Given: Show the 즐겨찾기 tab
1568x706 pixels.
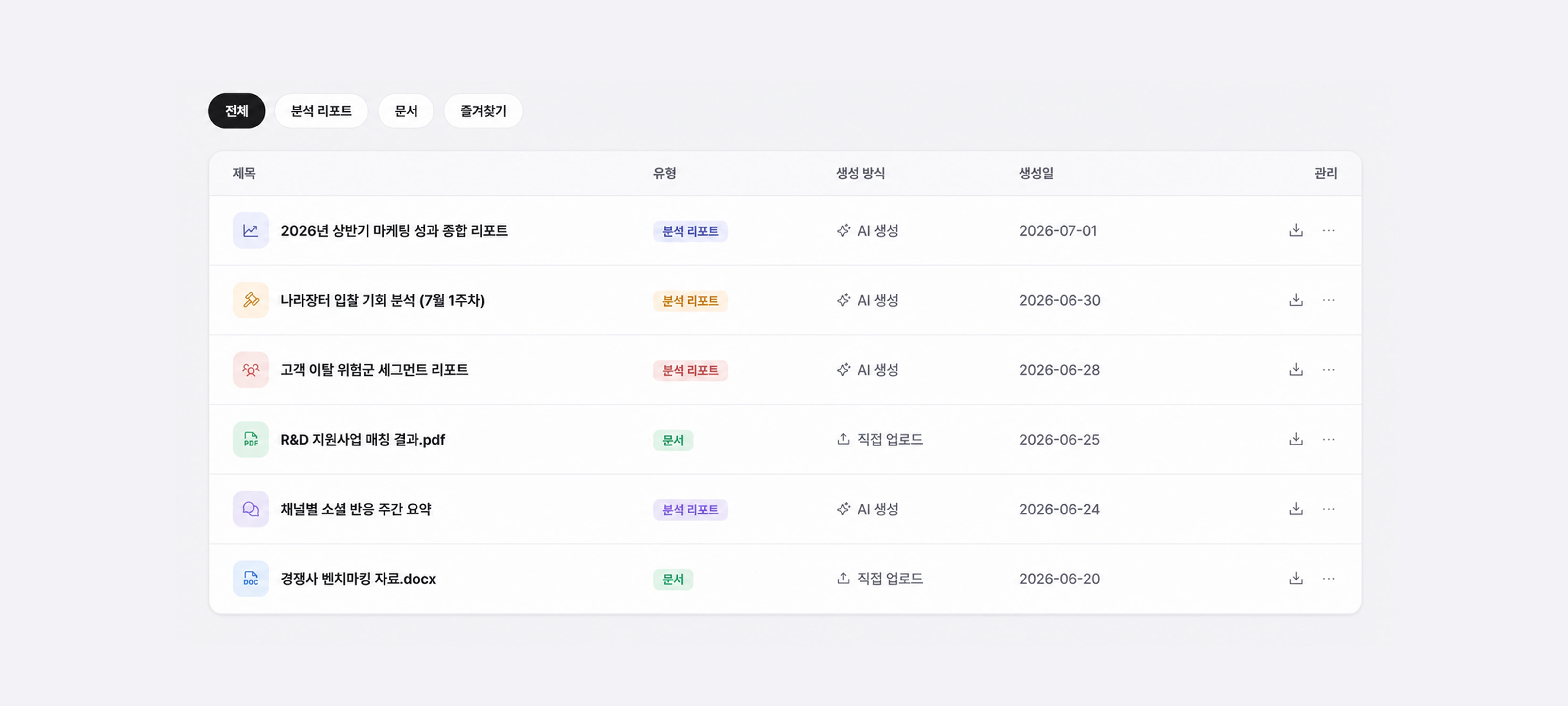Looking at the screenshot, I should [483, 111].
